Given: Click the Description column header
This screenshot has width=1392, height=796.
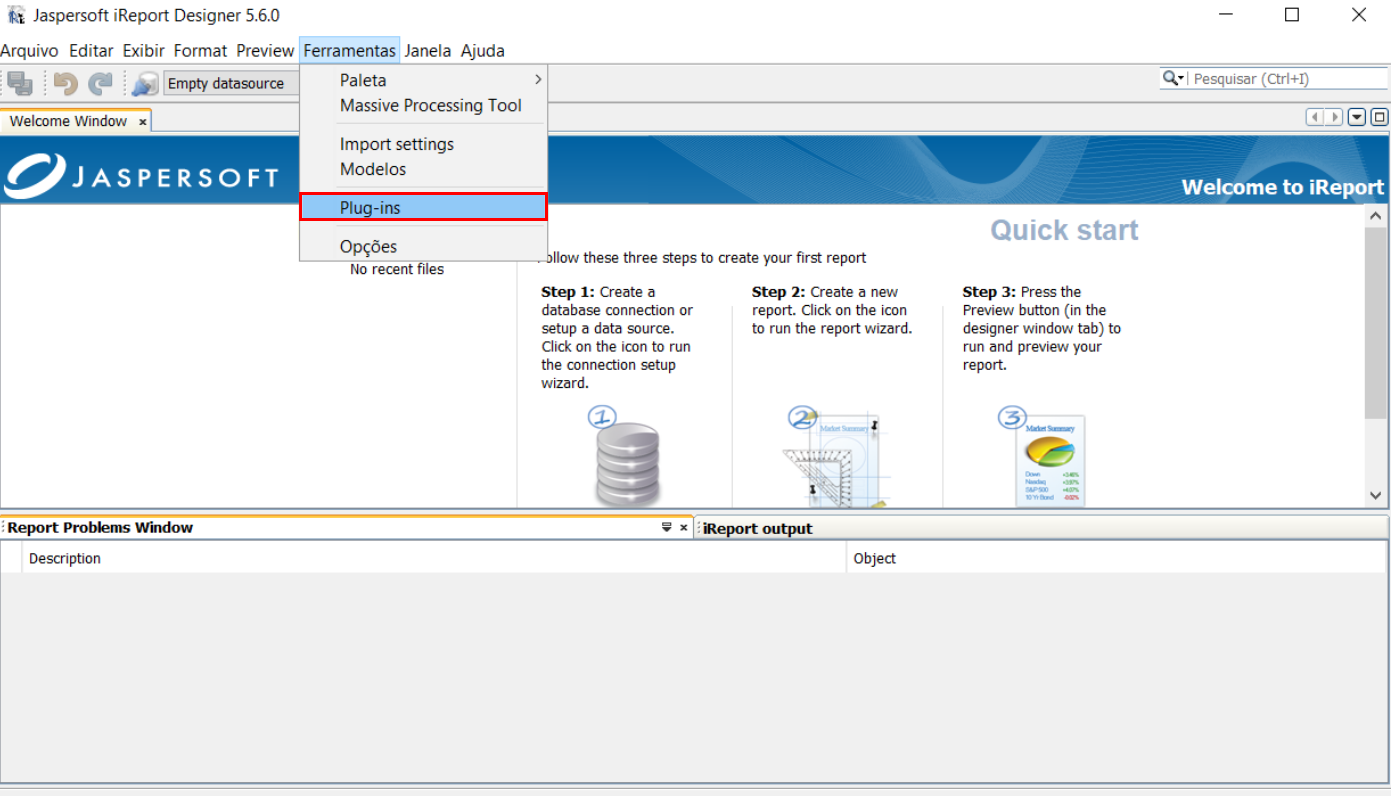Looking at the screenshot, I should 434,558.
